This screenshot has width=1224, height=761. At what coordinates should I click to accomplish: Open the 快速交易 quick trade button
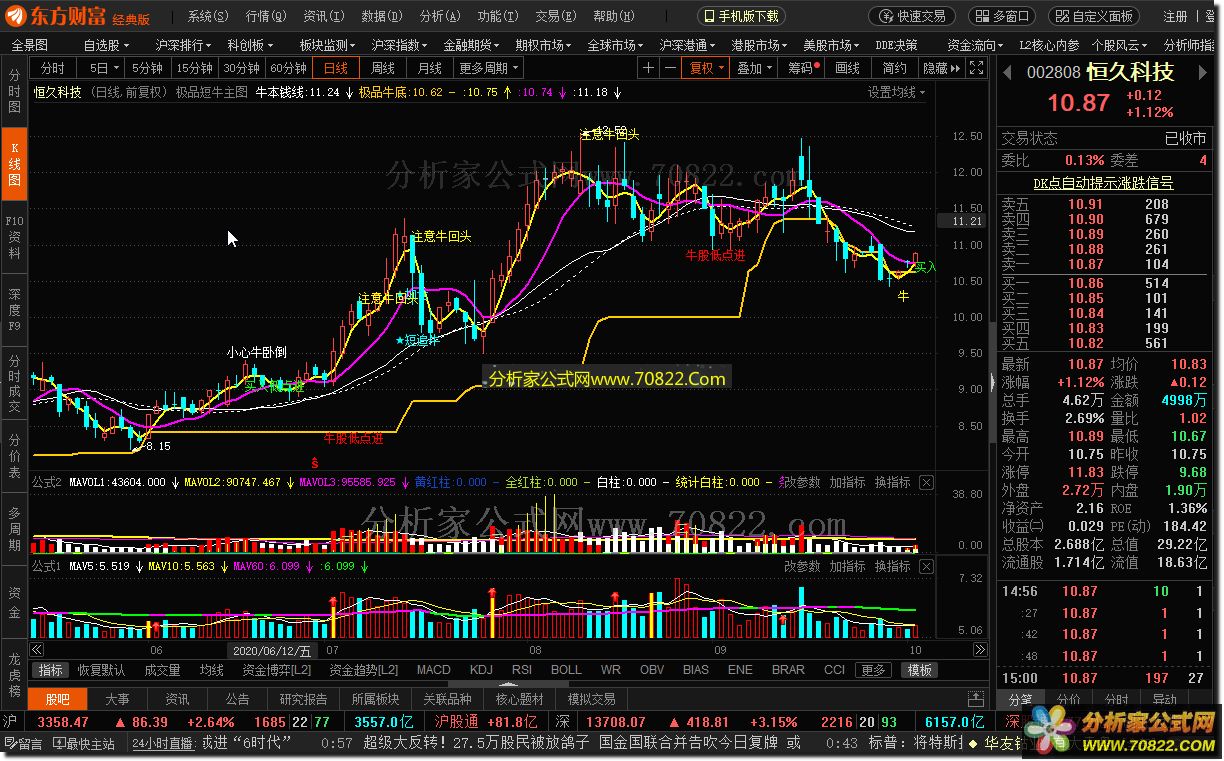(x=911, y=16)
